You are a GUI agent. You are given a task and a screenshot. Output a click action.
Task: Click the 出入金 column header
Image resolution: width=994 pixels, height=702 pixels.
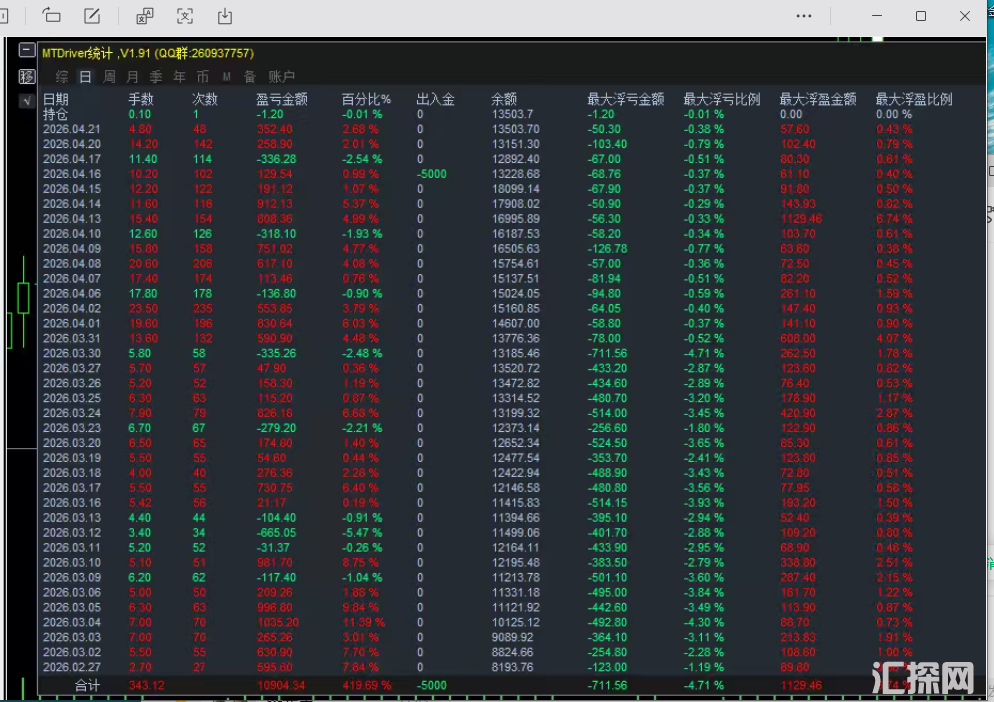tap(436, 99)
